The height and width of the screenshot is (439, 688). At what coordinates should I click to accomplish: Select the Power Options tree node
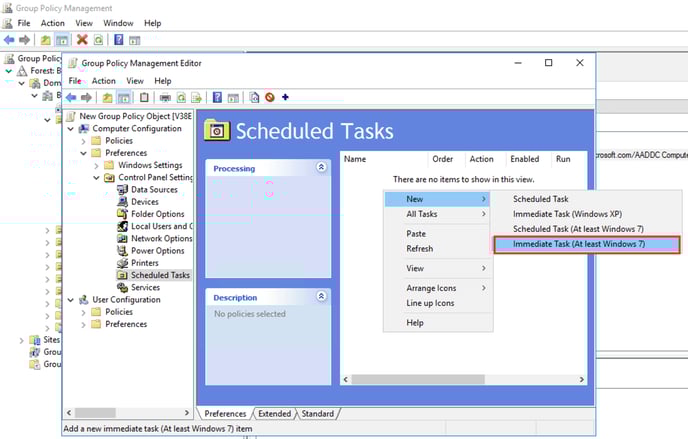157,251
